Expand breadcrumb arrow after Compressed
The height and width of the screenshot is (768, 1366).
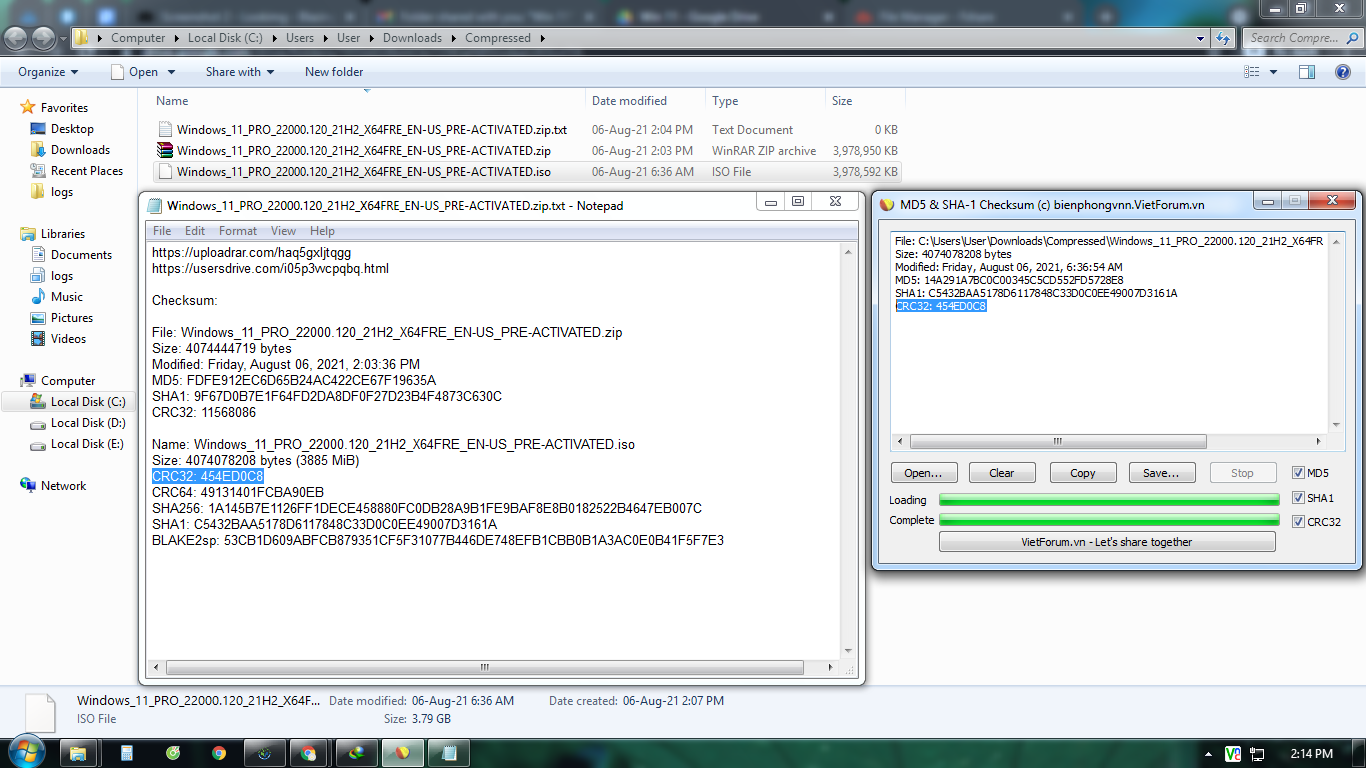(x=542, y=38)
